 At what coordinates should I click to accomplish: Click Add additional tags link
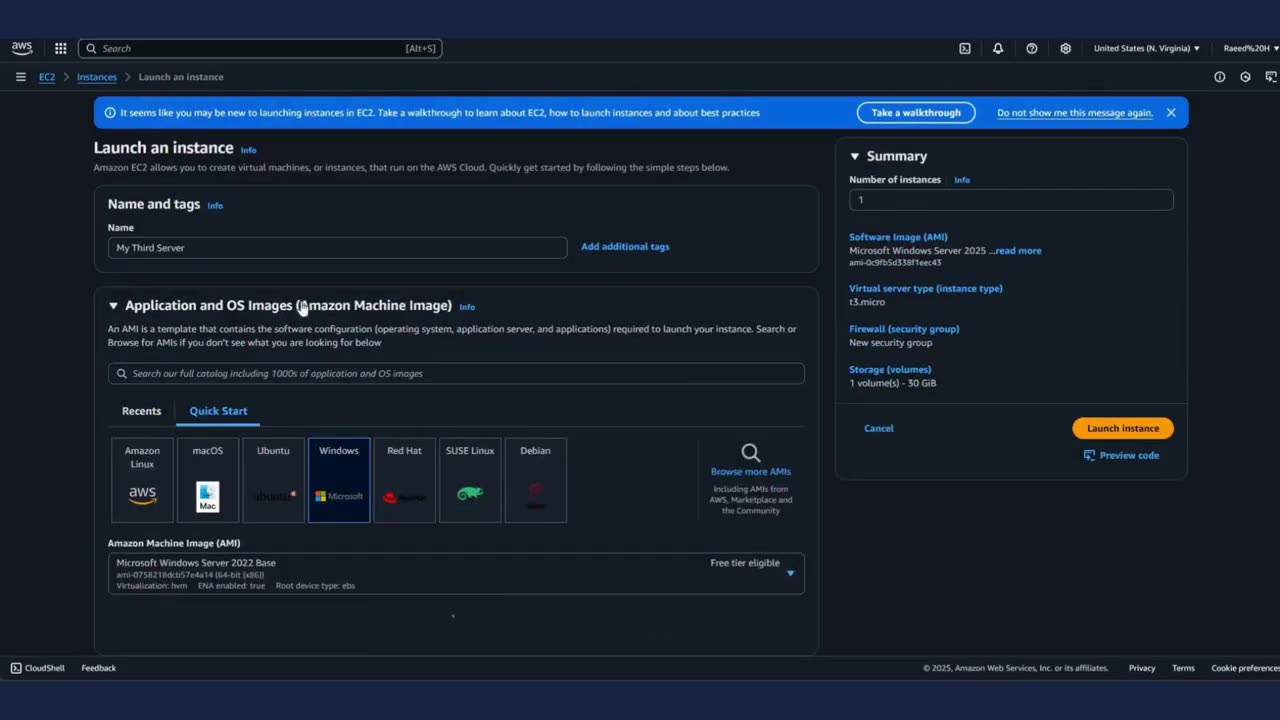[625, 246]
